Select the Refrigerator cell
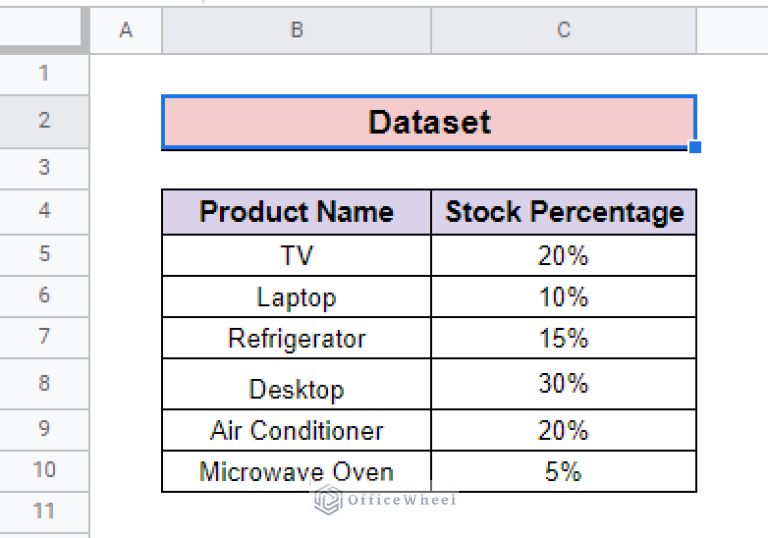The height and width of the screenshot is (538, 768). (x=297, y=338)
